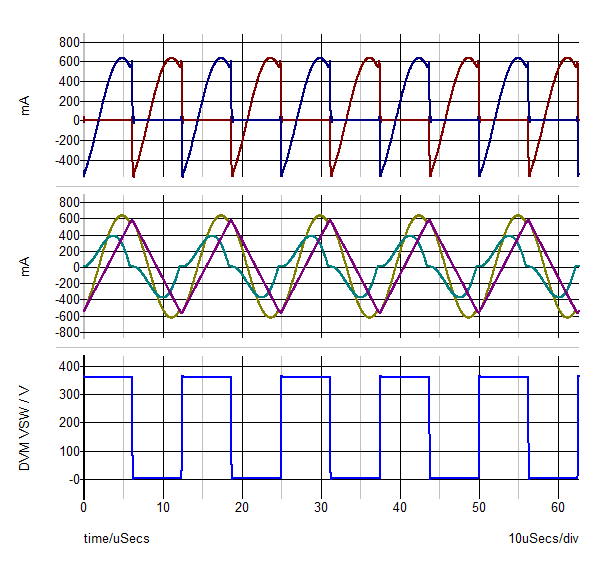
Task: Click the -400 tick in the top plot
Action: tap(66, 160)
